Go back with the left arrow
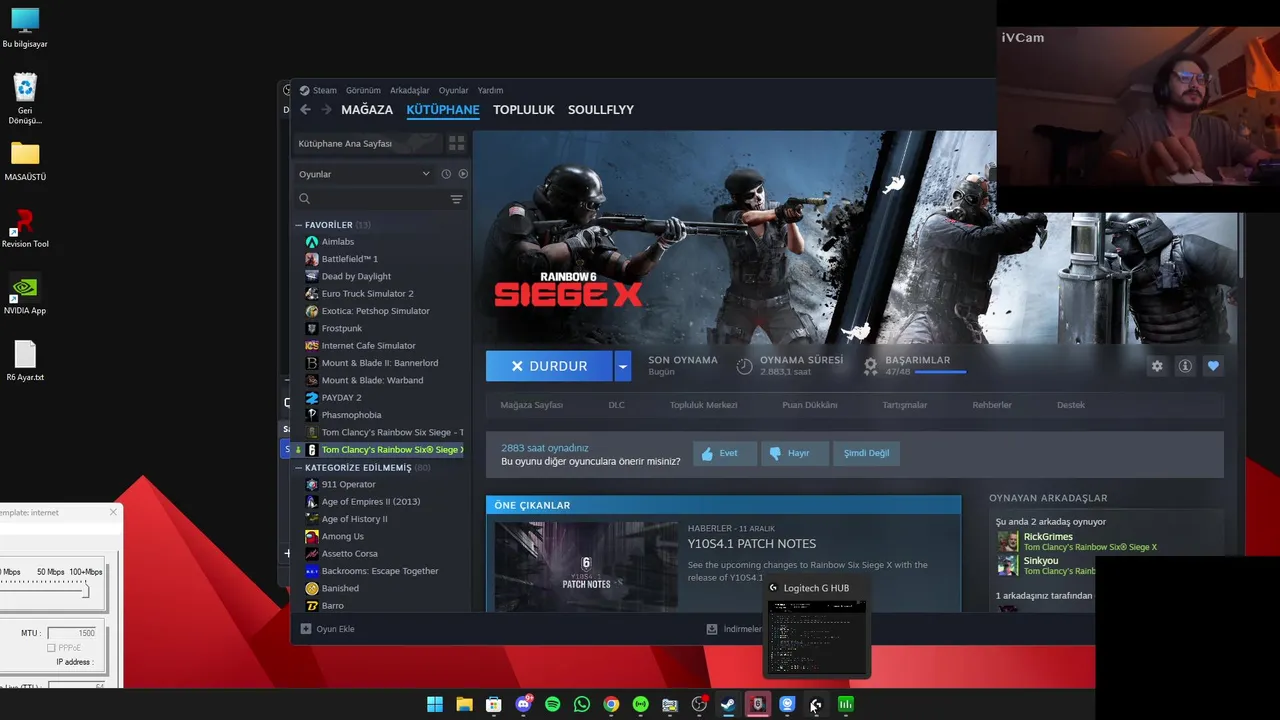The width and height of the screenshot is (1280, 720). tap(305, 110)
